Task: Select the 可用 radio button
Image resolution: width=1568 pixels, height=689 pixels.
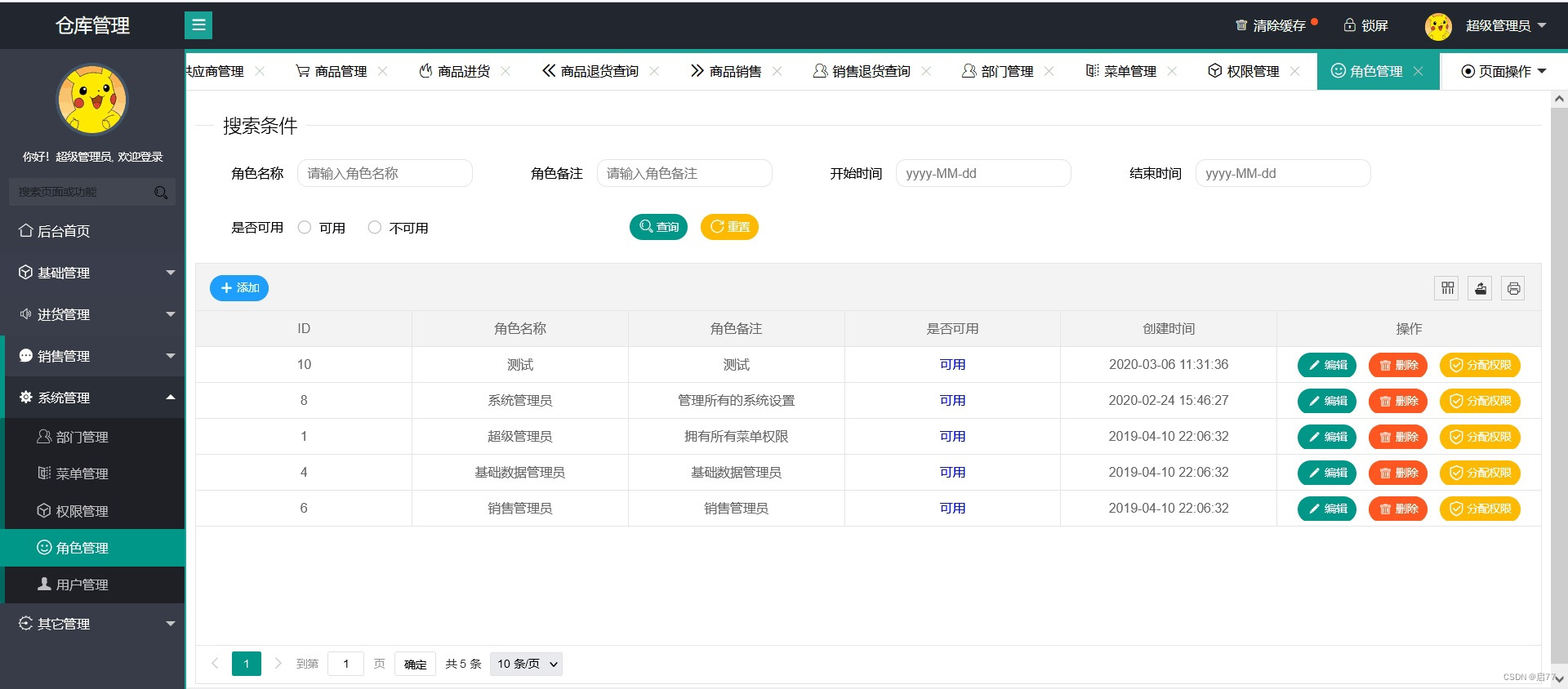Action: tap(305, 227)
